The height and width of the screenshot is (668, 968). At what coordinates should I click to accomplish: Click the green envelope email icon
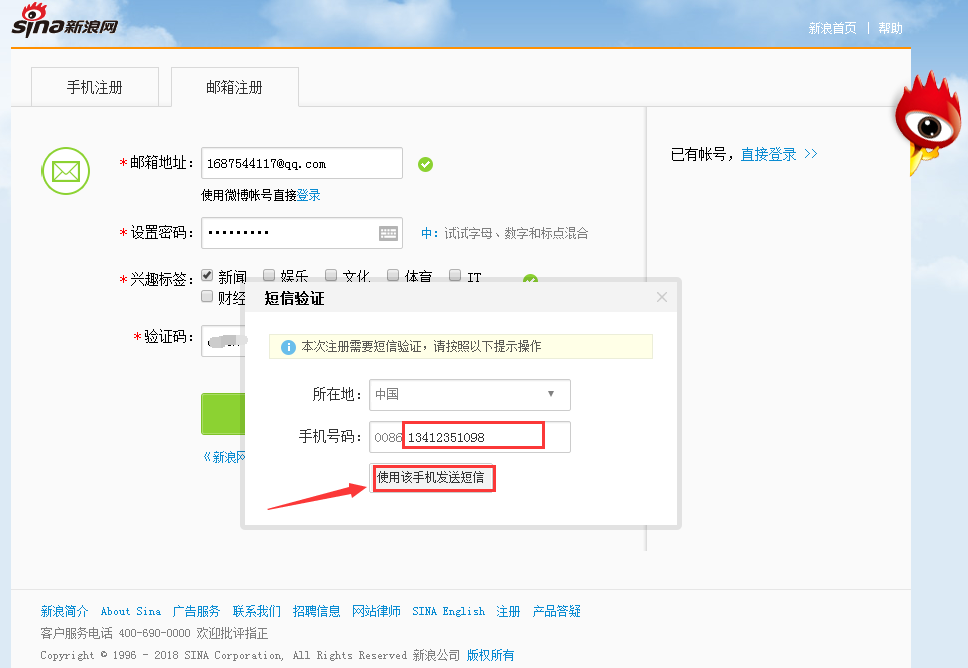click(x=65, y=171)
